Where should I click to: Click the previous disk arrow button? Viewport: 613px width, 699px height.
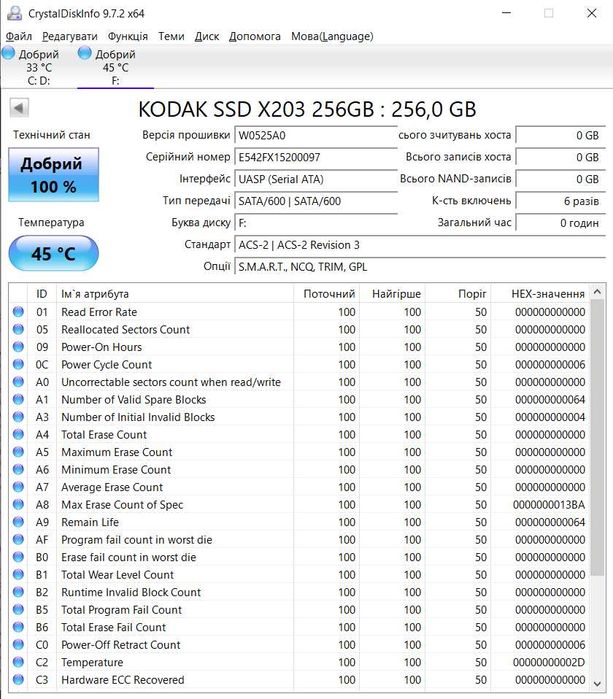click(19, 108)
